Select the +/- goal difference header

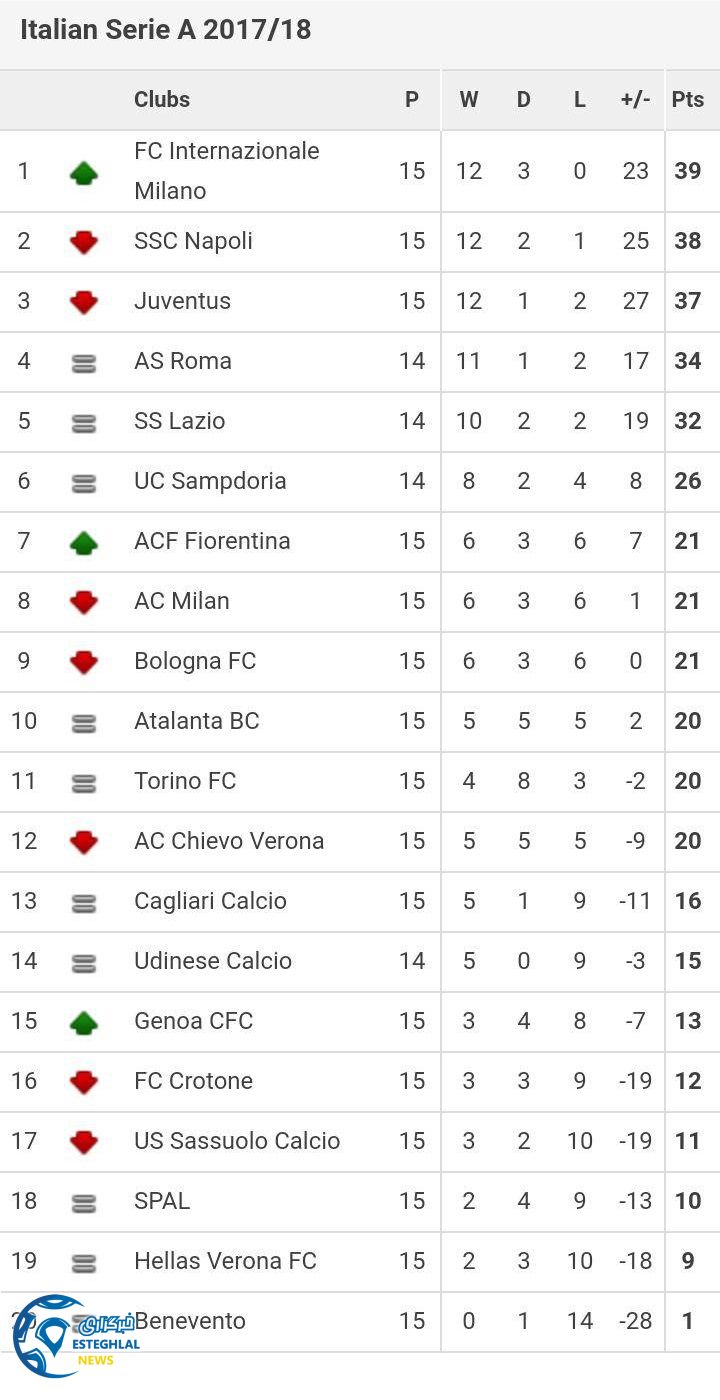click(635, 99)
